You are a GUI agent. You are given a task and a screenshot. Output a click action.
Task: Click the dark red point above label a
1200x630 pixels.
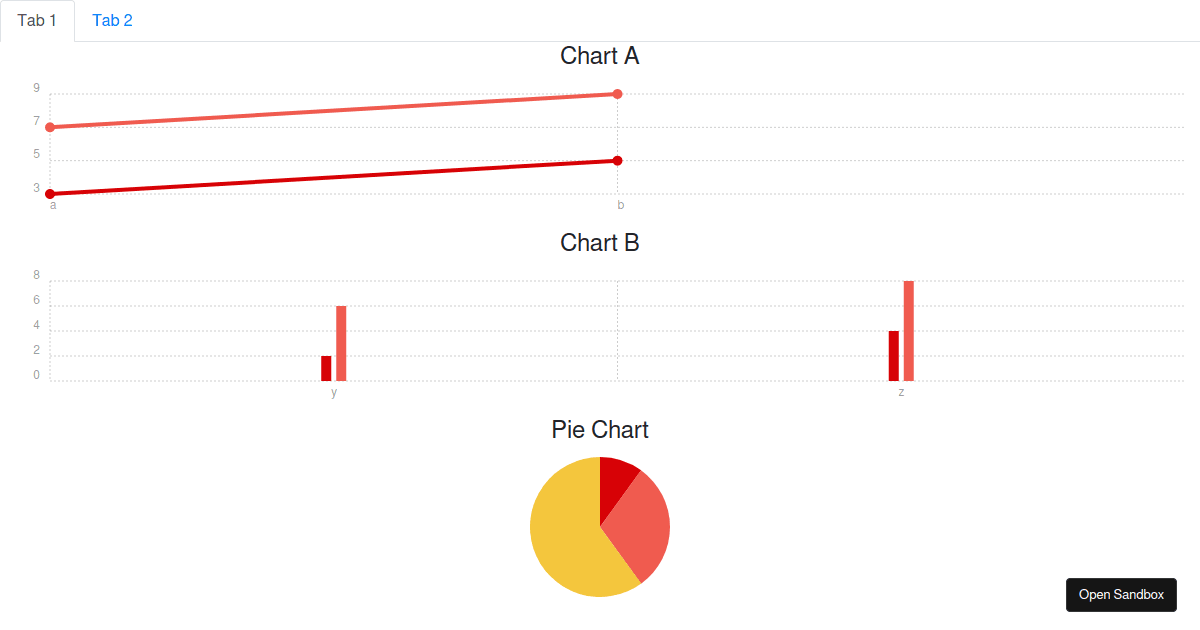pos(48,191)
